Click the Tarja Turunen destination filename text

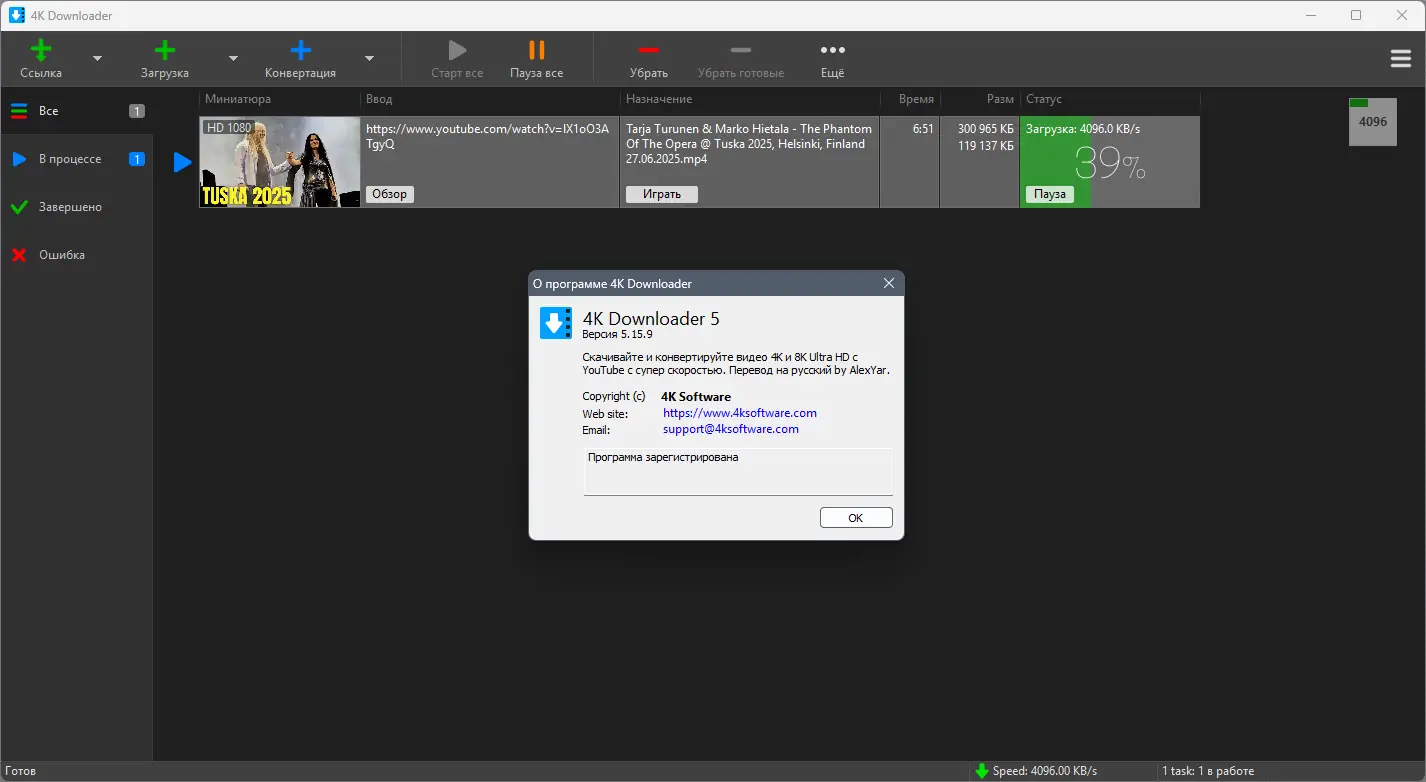pos(749,144)
